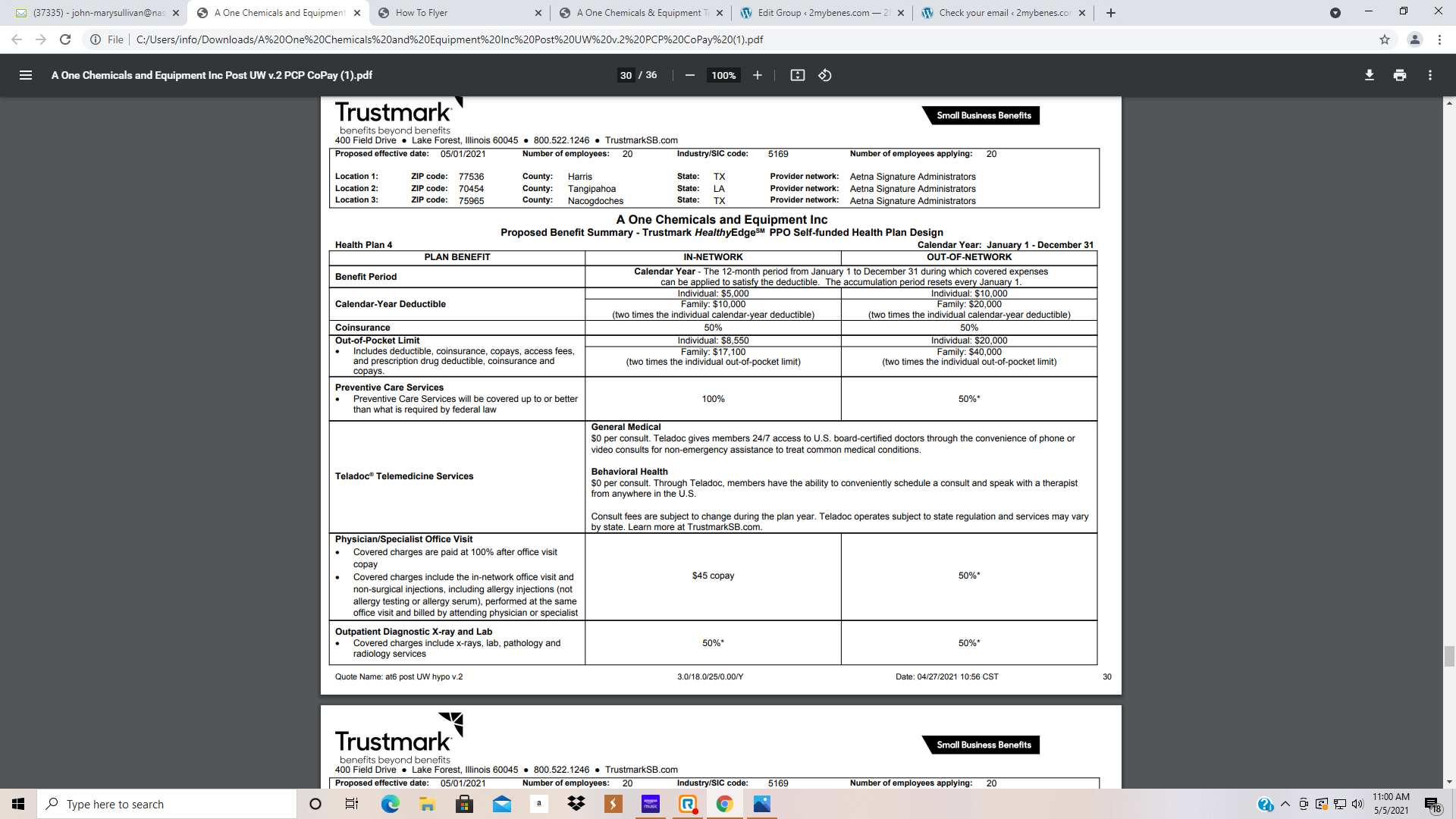Click the Quote Name at6 post UW text
Viewport: 1456px width, 819px height.
(399, 676)
